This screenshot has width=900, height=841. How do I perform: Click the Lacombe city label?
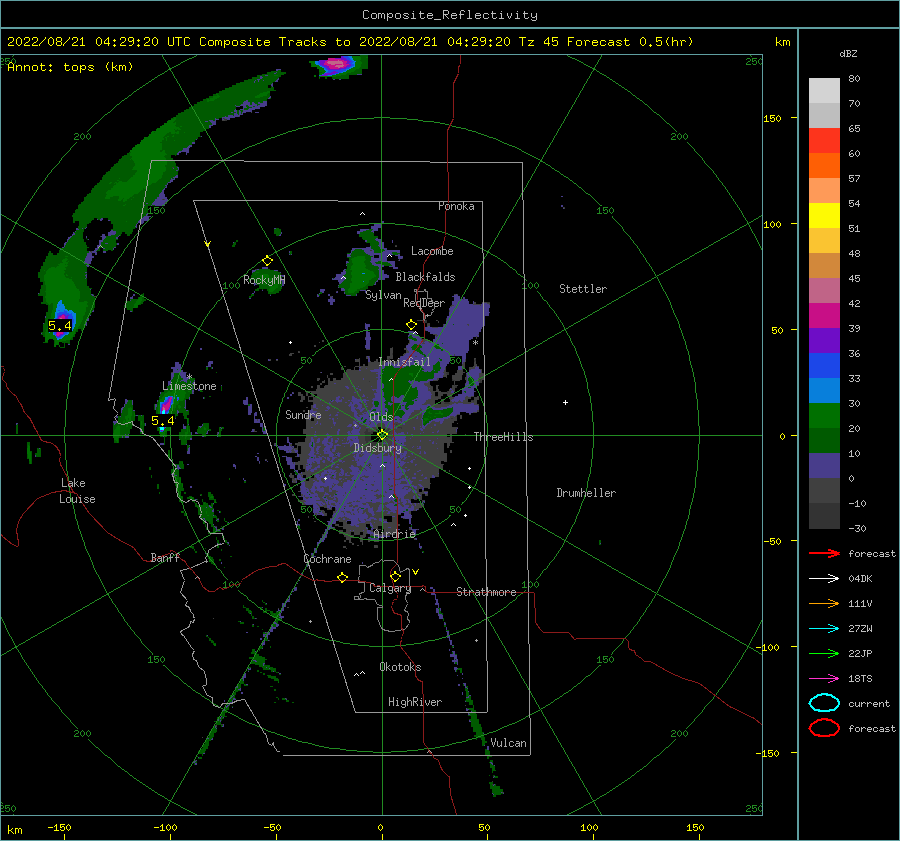432,251
